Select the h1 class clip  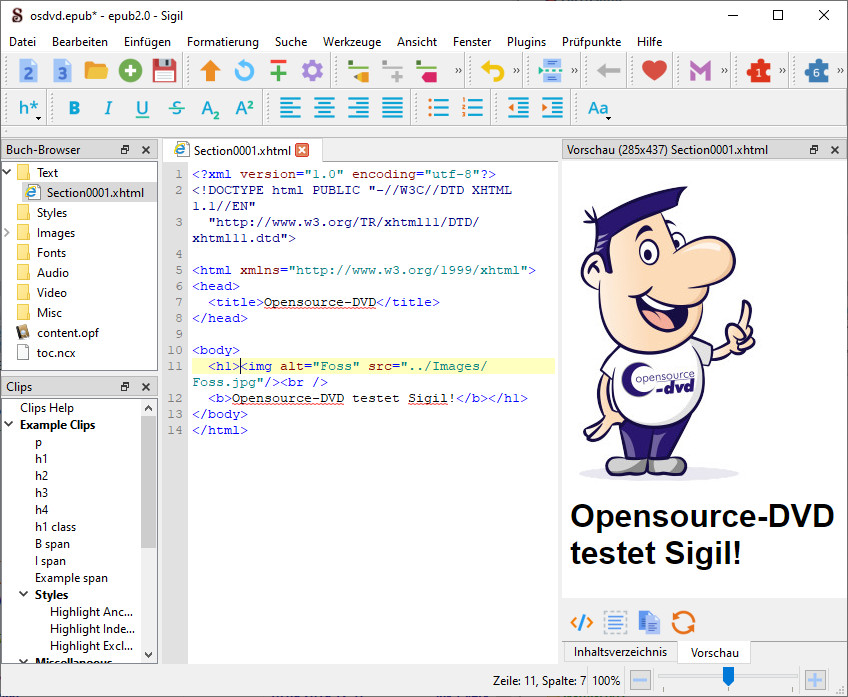[55, 527]
